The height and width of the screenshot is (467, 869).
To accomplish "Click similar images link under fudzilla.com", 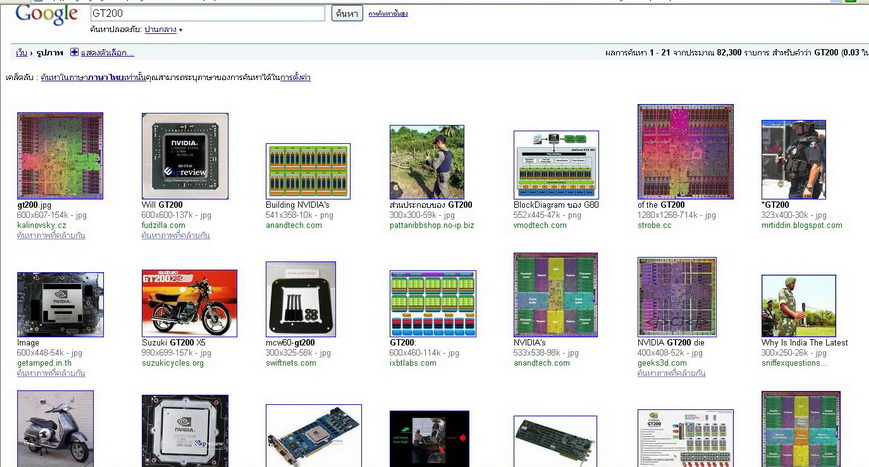I will click(176, 235).
